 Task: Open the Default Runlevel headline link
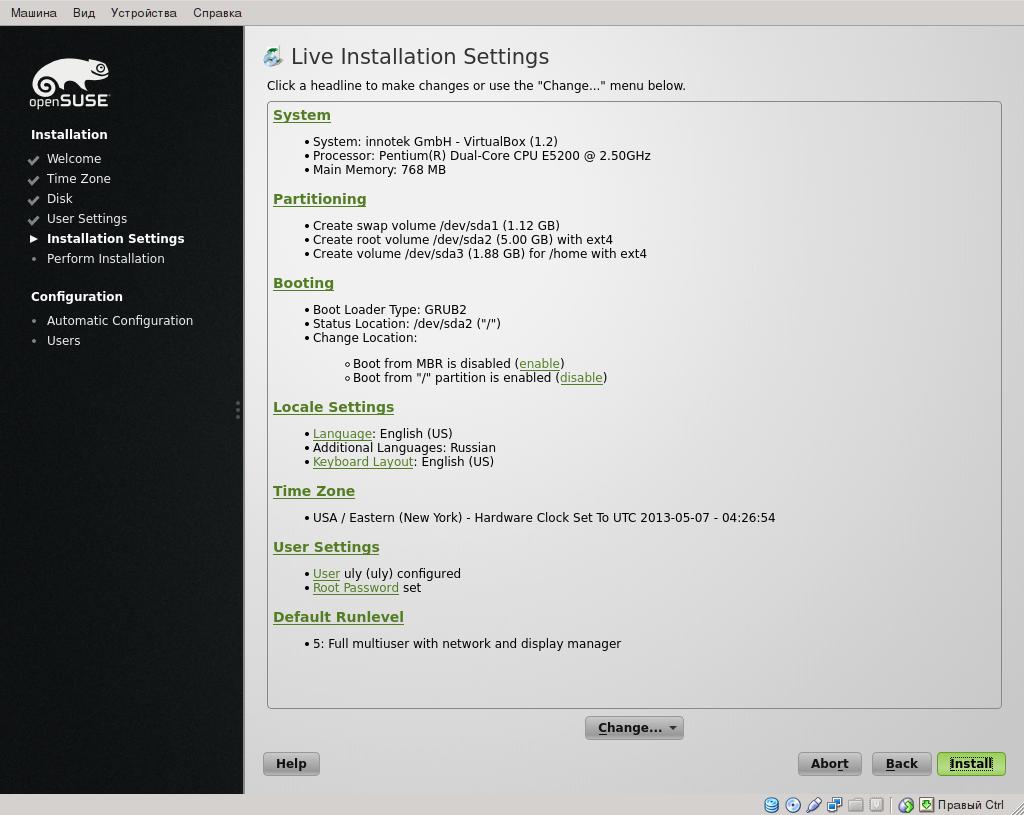click(x=338, y=617)
